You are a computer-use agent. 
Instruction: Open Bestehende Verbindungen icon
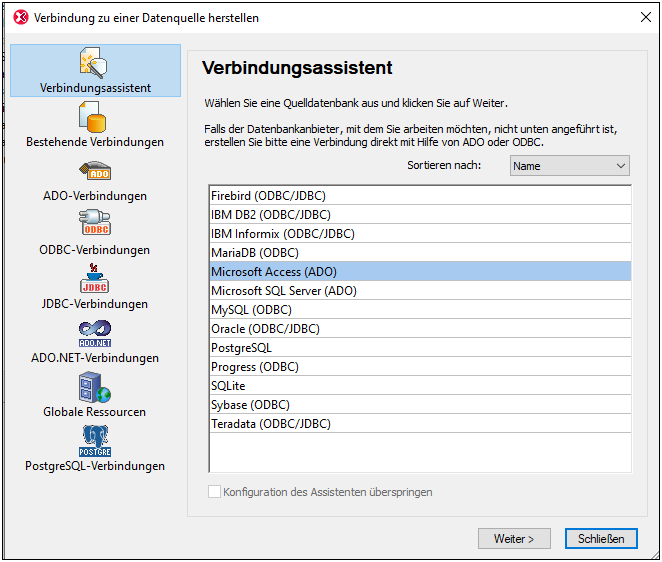pos(92,117)
